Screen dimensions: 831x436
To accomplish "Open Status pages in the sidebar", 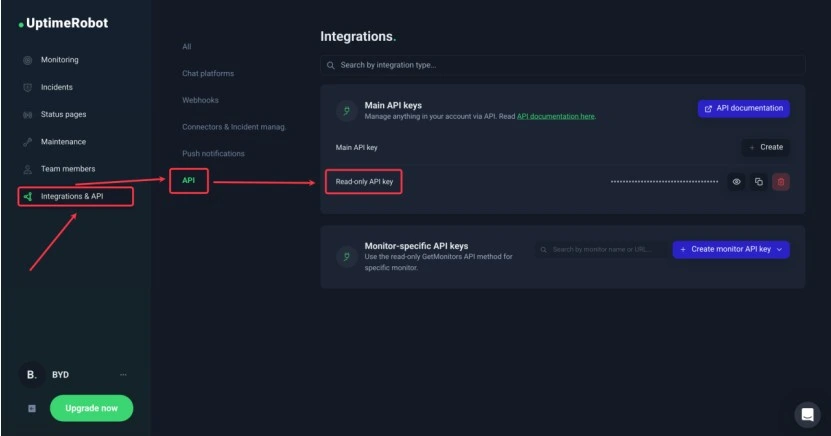I will click(x=63, y=114).
